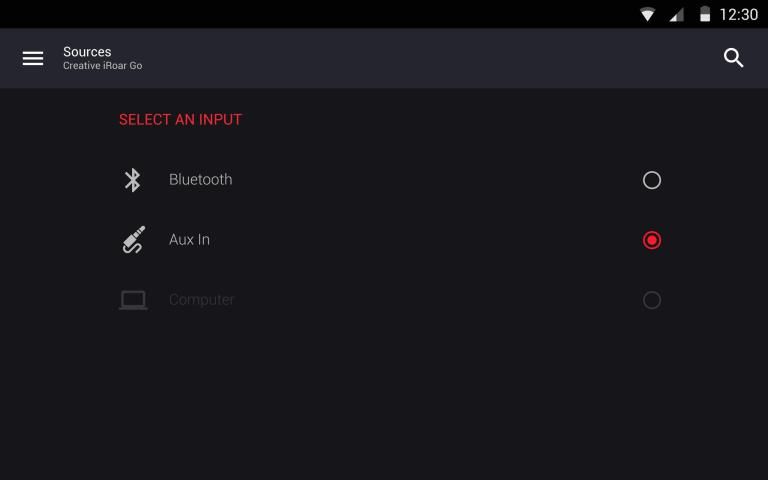Choose the Aux In input label
This screenshot has width=768, height=480.
189,240
